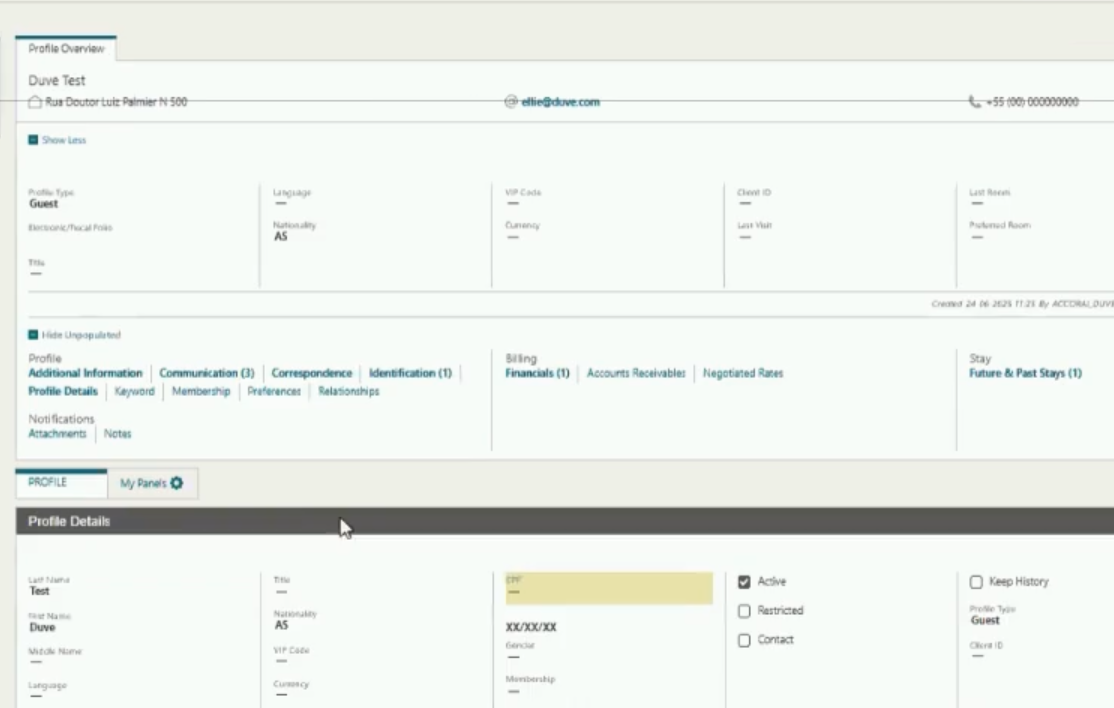Open Additional Information link

[85, 373]
